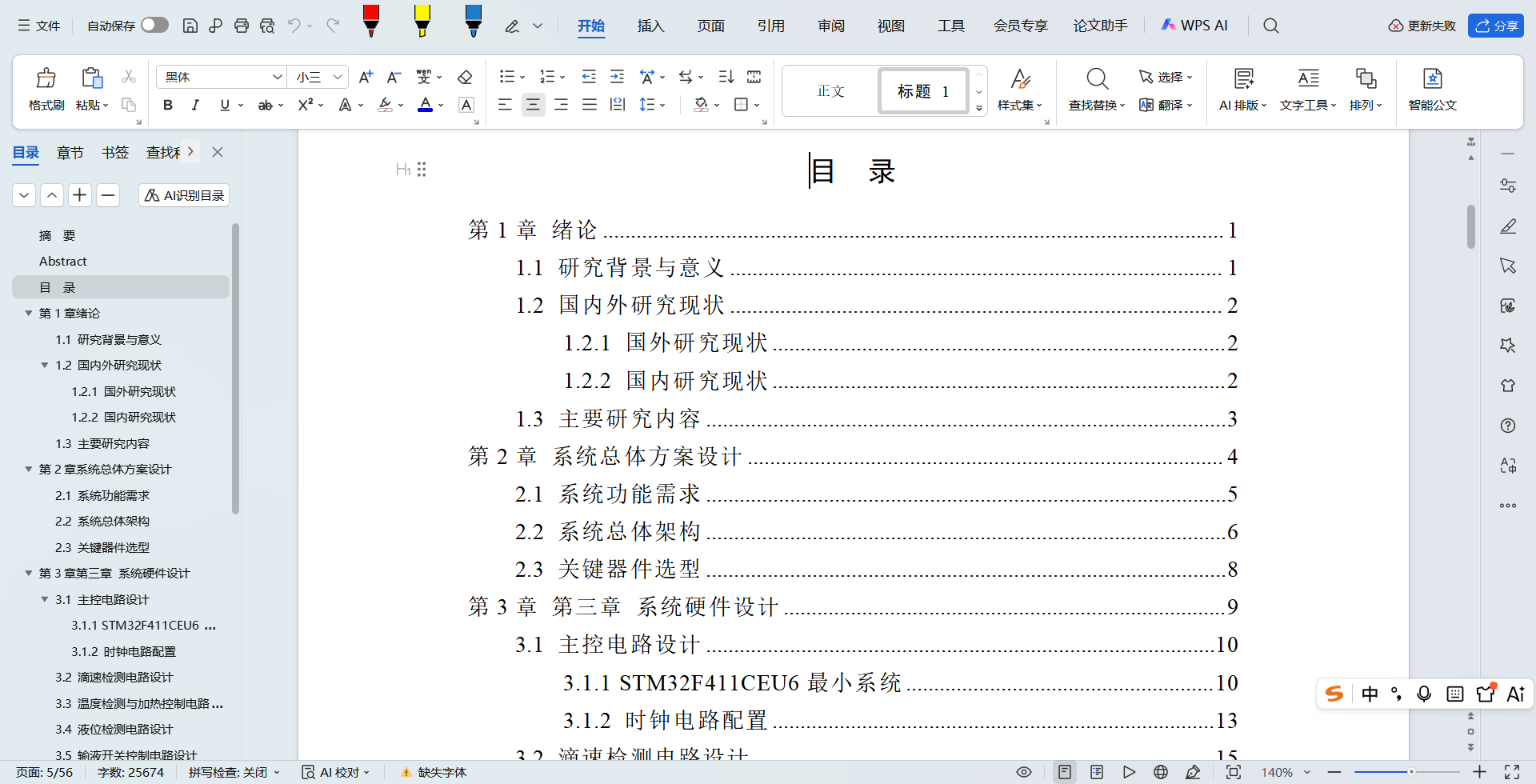Viewport: 1536px width, 784px height.
Task: Click Increase font size icon
Action: (366, 77)
